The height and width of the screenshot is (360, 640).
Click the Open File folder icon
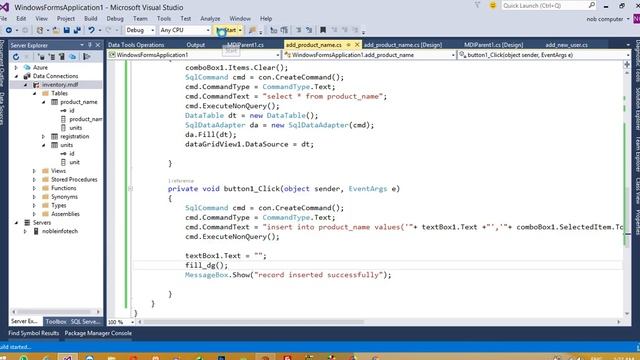click(x=56, y=30)
